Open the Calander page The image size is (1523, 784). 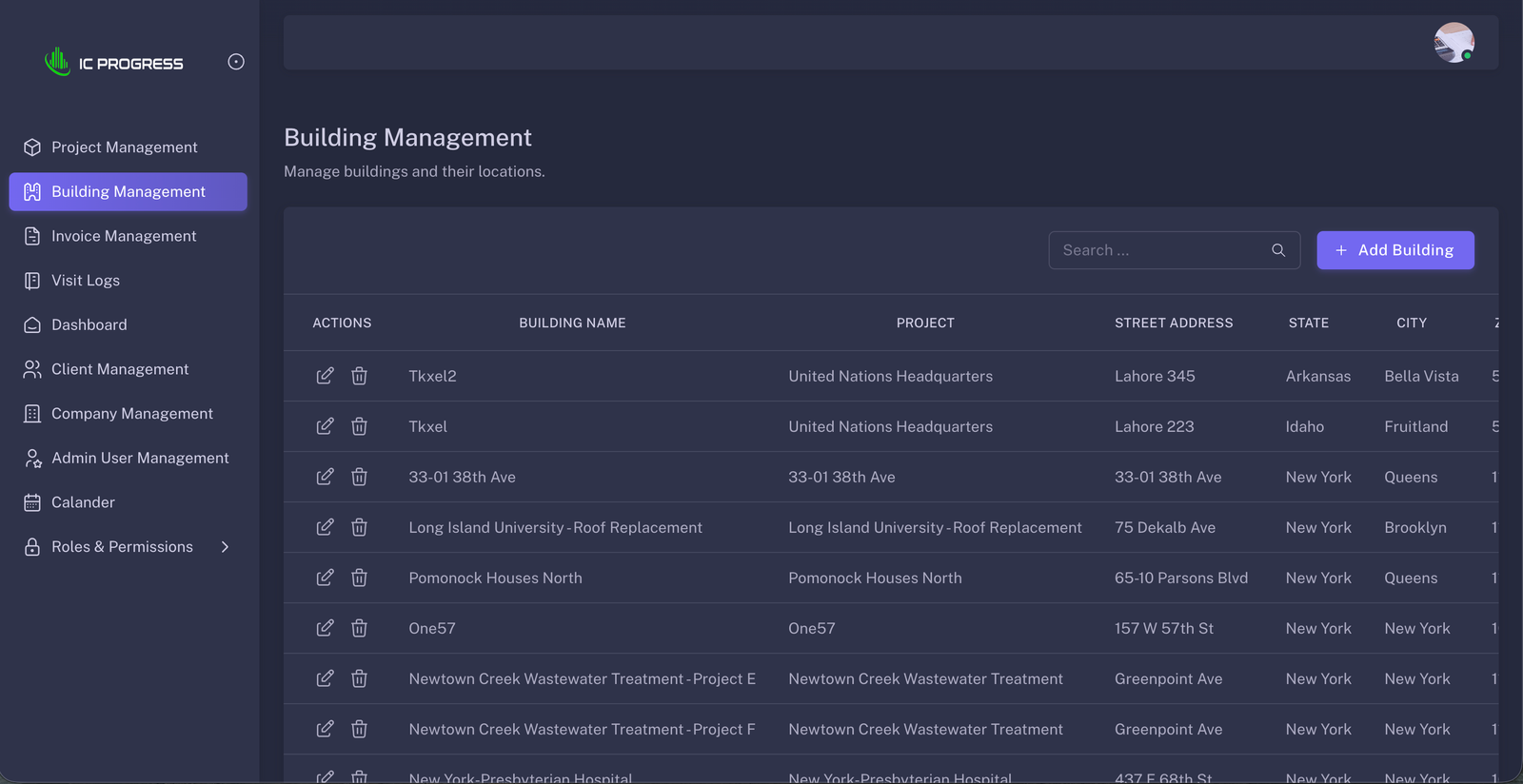pos(128,502)
